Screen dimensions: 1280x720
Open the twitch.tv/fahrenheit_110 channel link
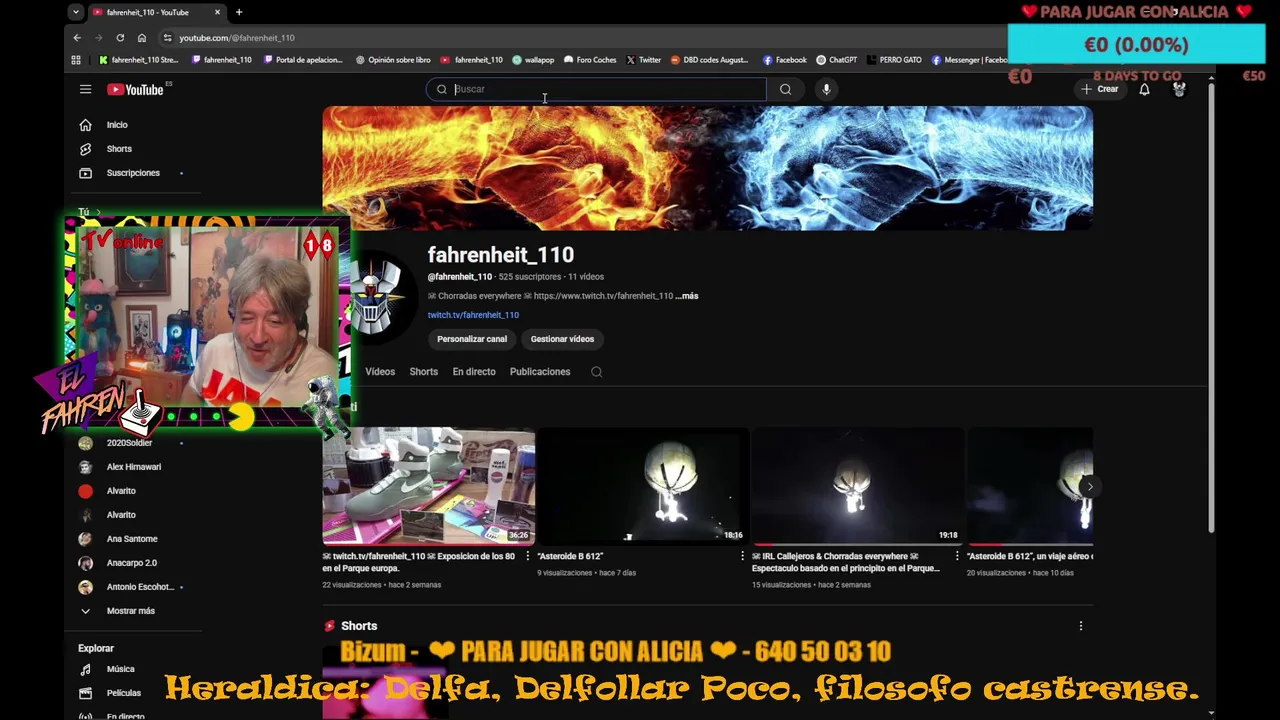click(473, 315)
